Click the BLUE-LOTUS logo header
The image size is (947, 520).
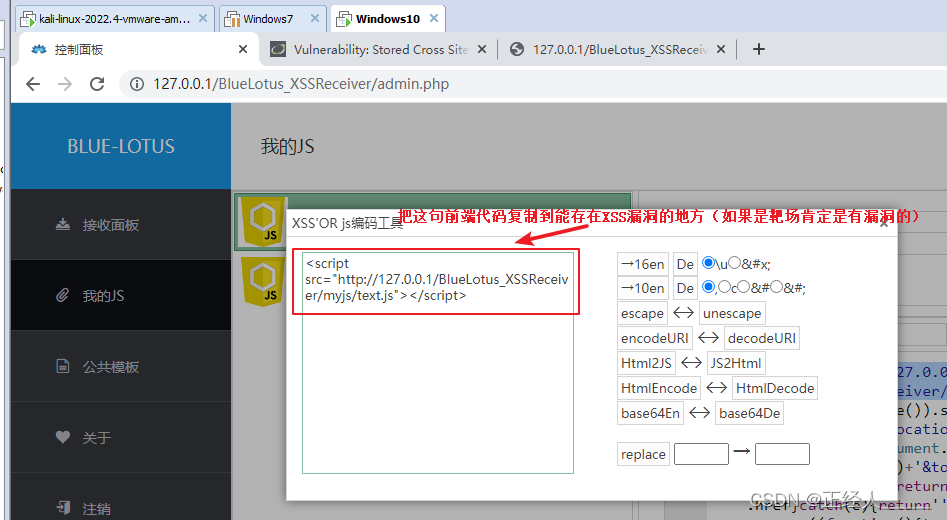[x=121, y=146]
